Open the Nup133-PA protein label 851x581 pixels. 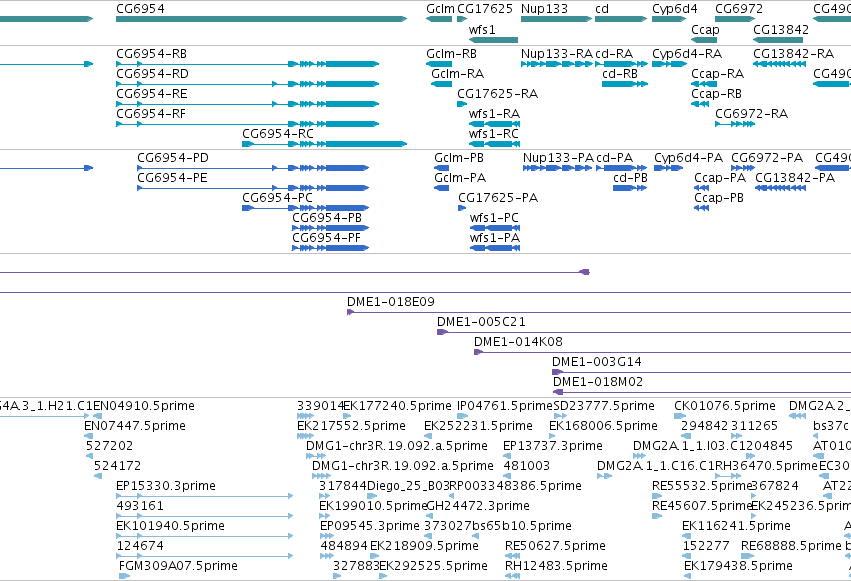point(558,158)
